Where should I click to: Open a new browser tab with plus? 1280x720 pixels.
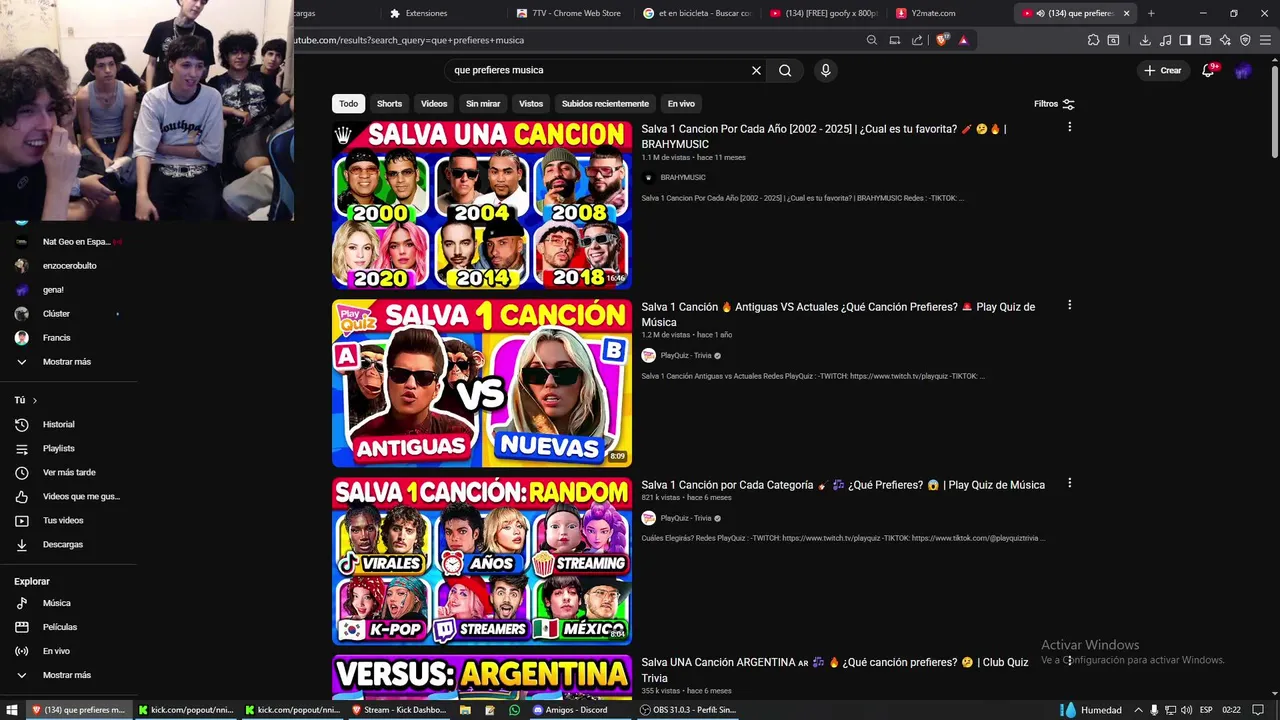[1151, 13]
